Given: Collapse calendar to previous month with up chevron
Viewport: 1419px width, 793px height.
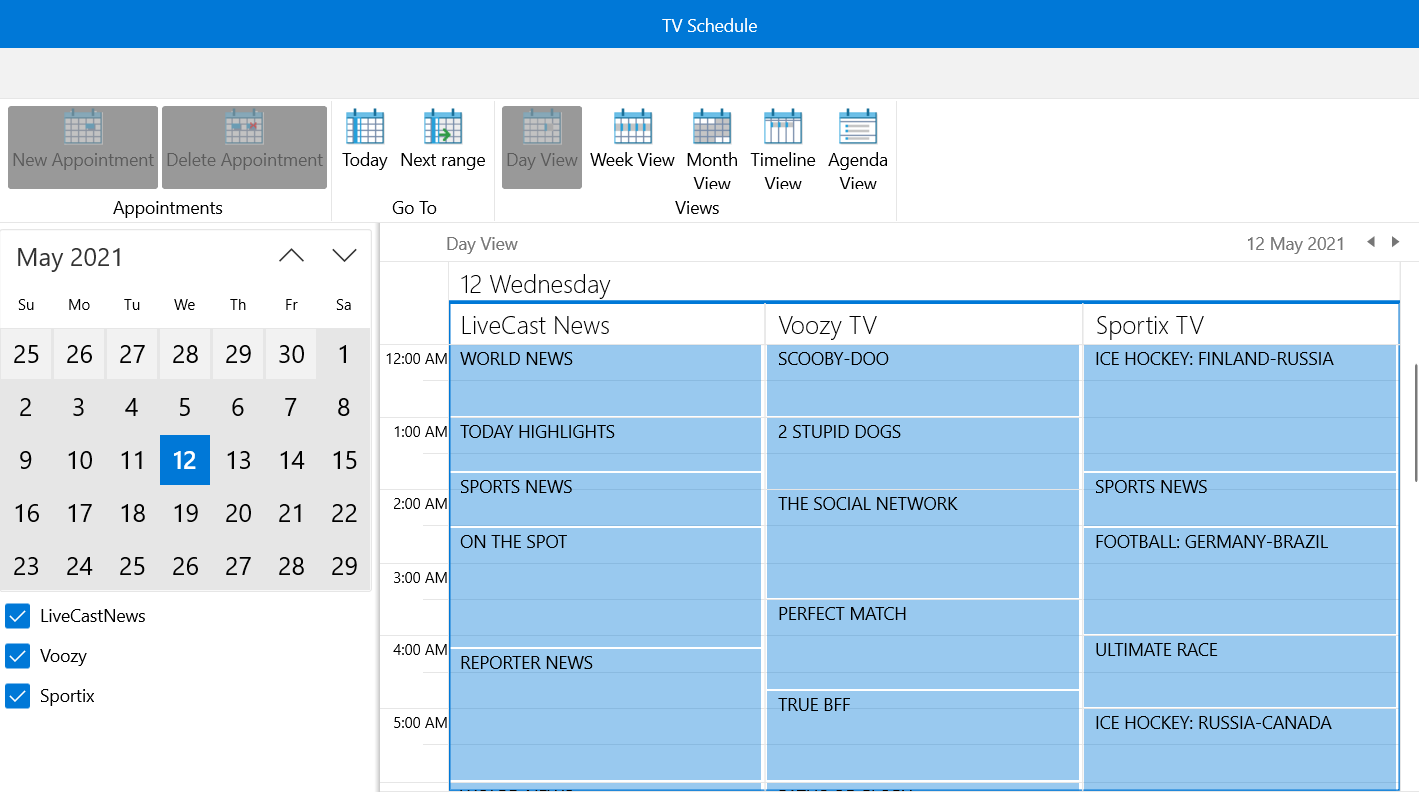Looking at the screenshot, I should [291, 255].
